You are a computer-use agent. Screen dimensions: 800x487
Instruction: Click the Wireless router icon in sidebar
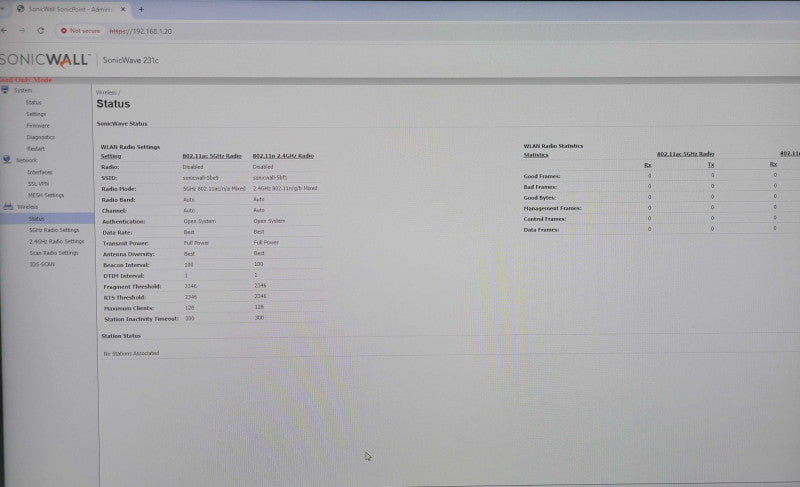8,207
